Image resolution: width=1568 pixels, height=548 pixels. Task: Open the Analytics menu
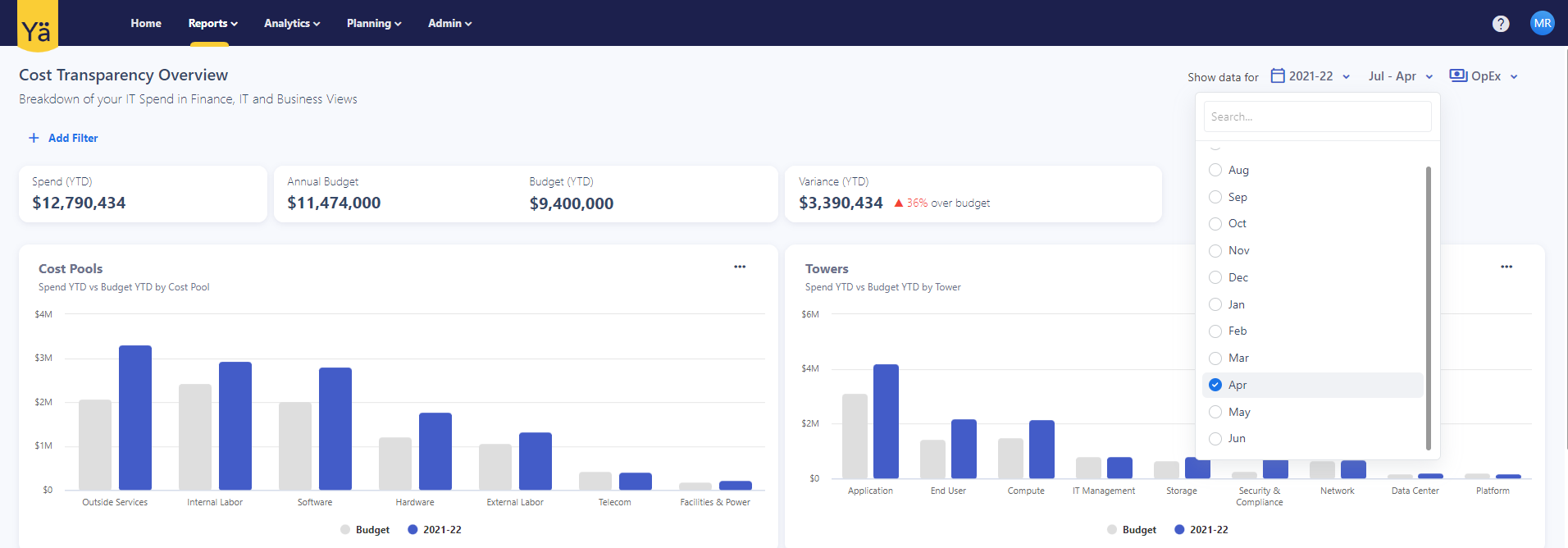pos(292,23)
